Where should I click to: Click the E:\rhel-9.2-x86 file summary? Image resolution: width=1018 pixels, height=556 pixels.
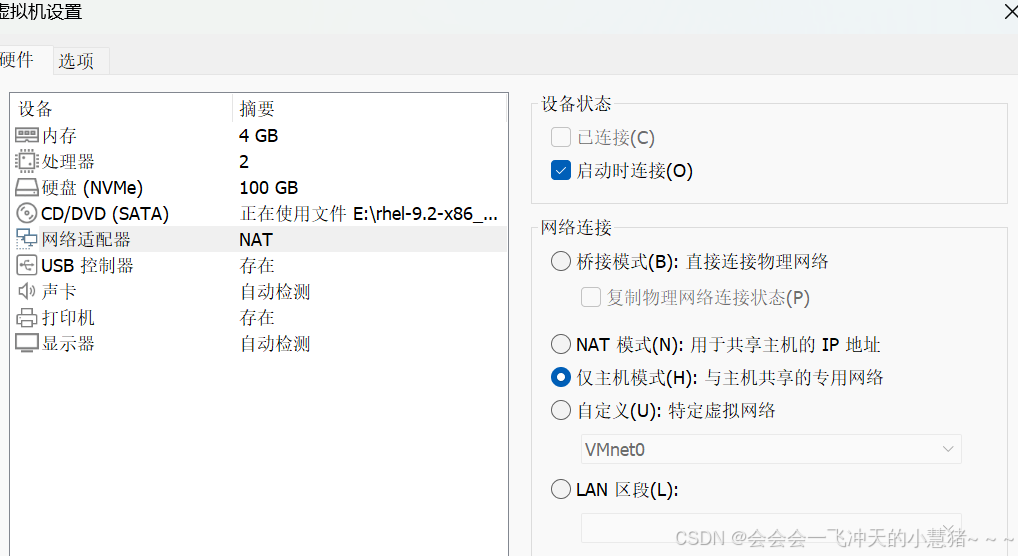tap(369, 214)
